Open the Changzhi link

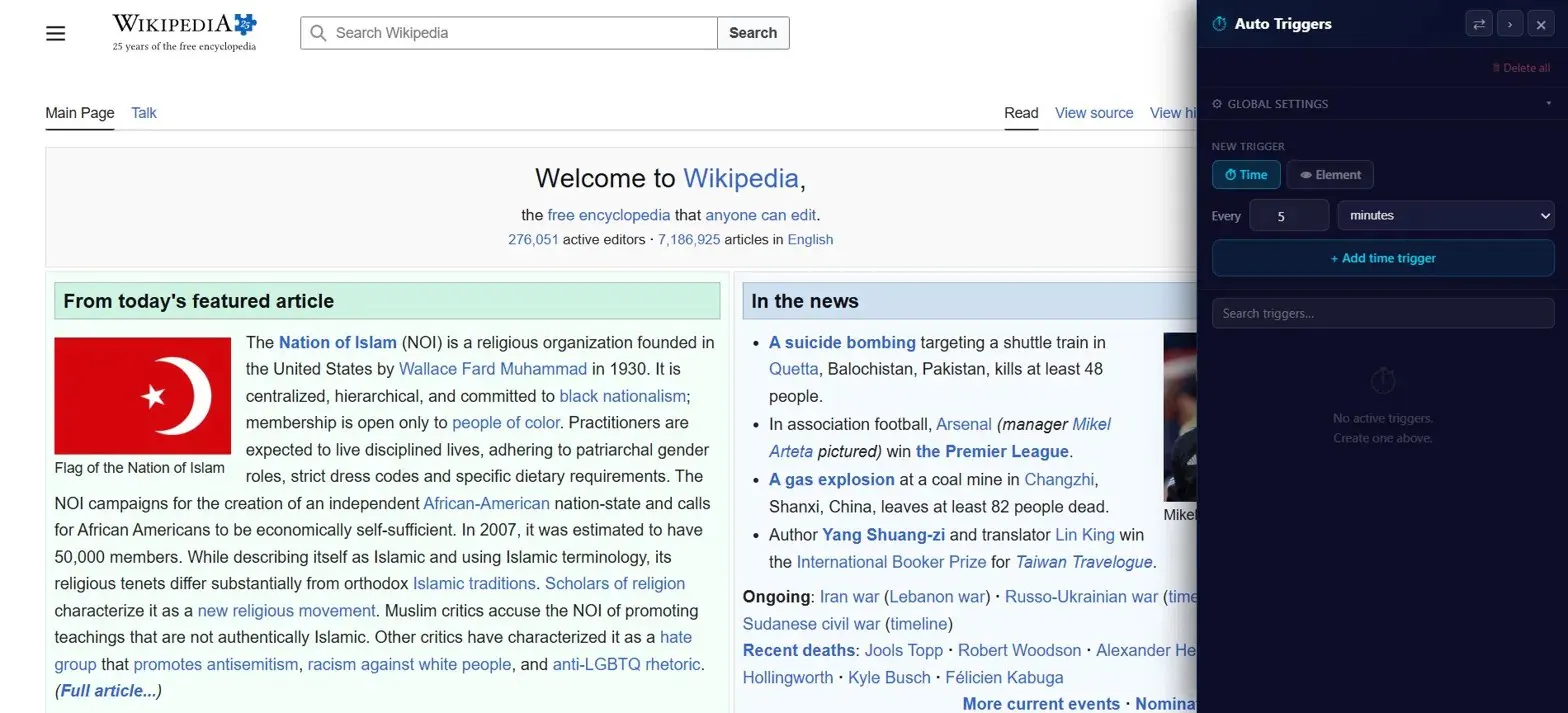(x=1059, y=479)
